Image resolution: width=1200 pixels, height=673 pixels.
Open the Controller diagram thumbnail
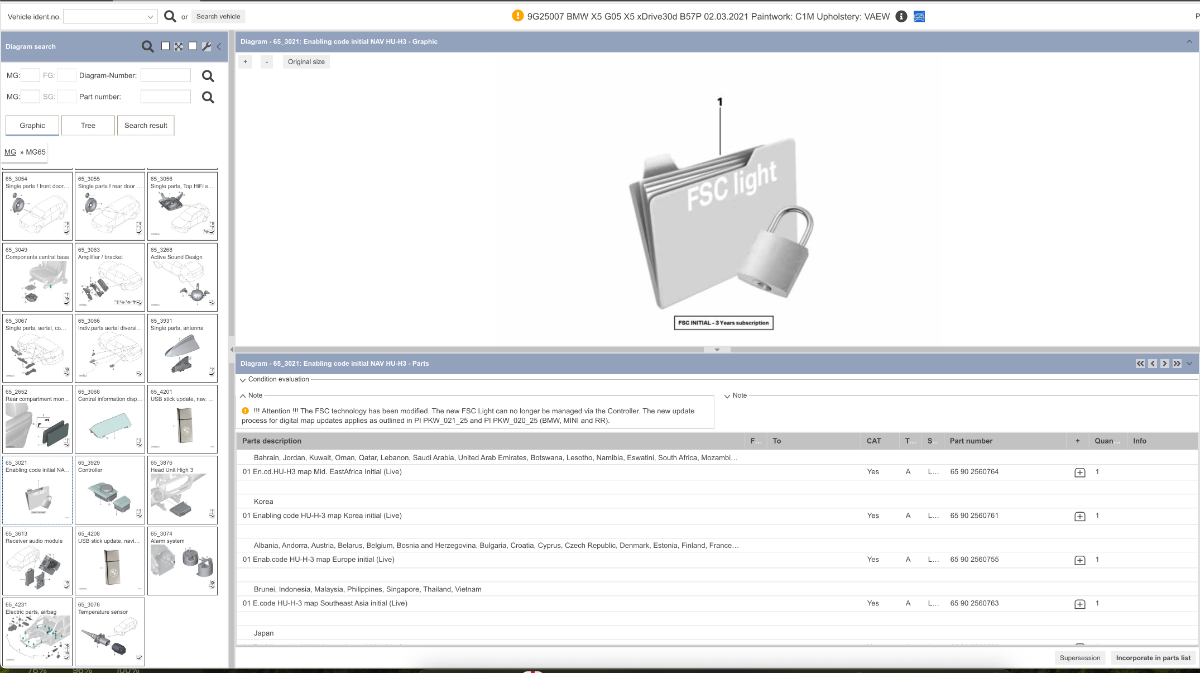pos(110,489)
